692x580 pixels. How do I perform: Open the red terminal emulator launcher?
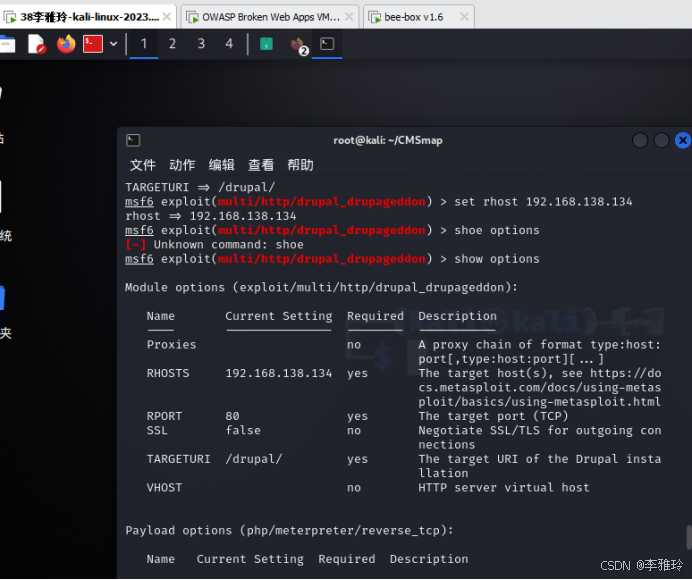[x=93, y=44]
